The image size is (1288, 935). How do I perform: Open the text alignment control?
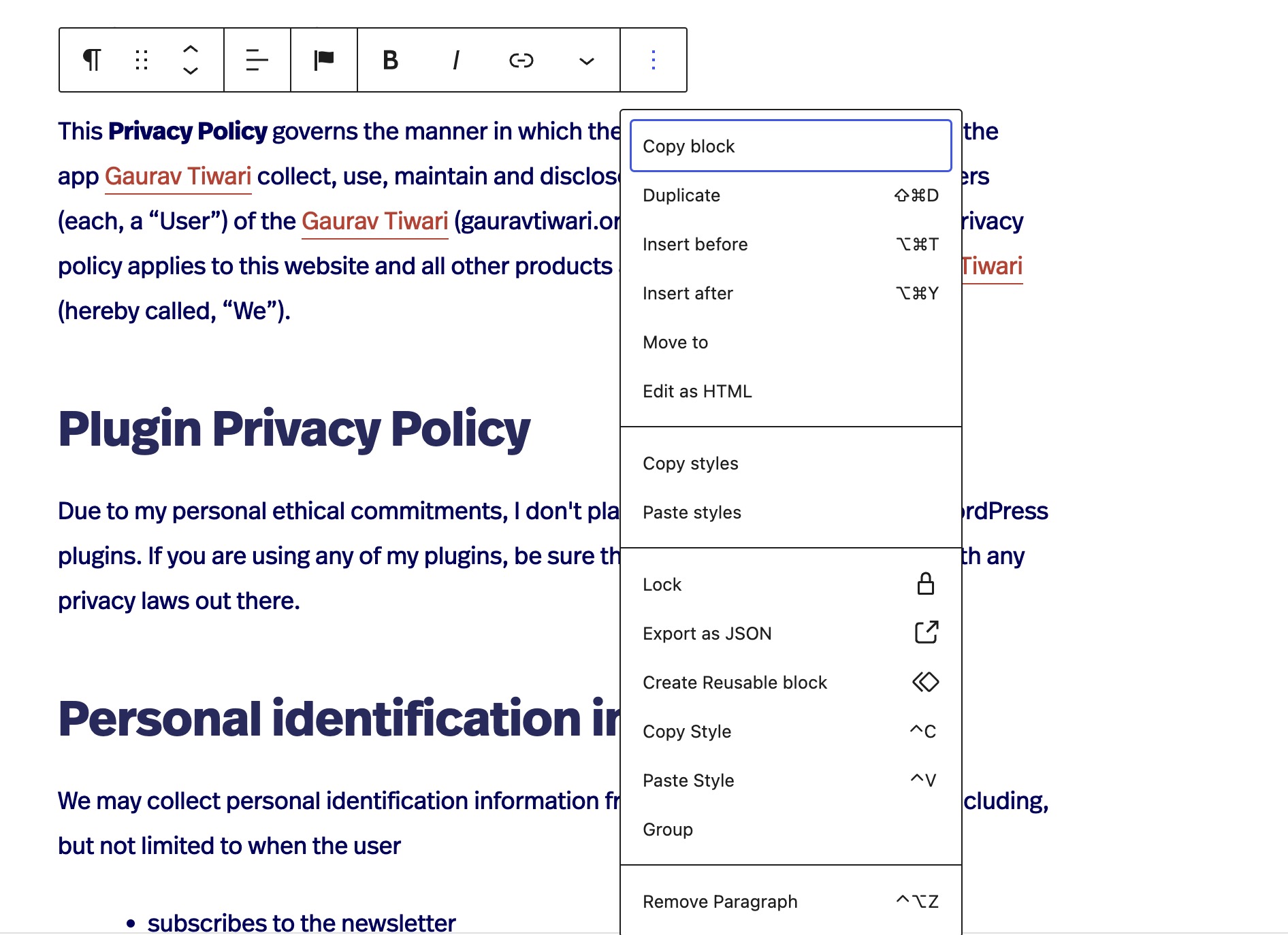coord(257,60)
